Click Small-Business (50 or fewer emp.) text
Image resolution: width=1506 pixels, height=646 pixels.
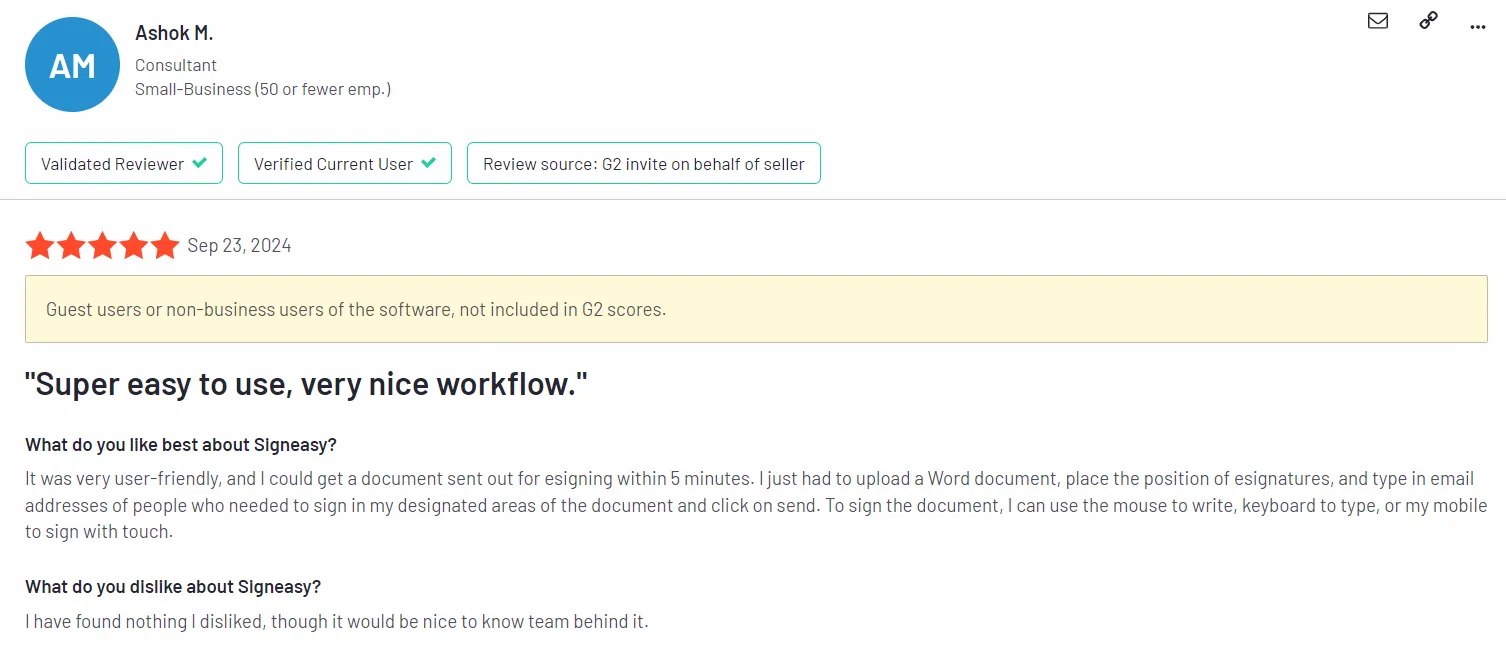point(263,89)
